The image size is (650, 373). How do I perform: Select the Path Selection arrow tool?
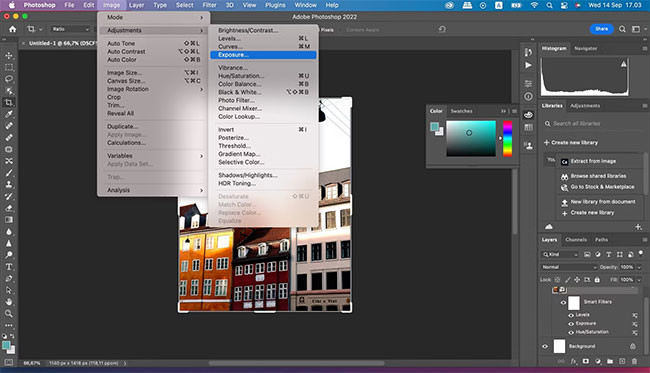tap(9, 290)
